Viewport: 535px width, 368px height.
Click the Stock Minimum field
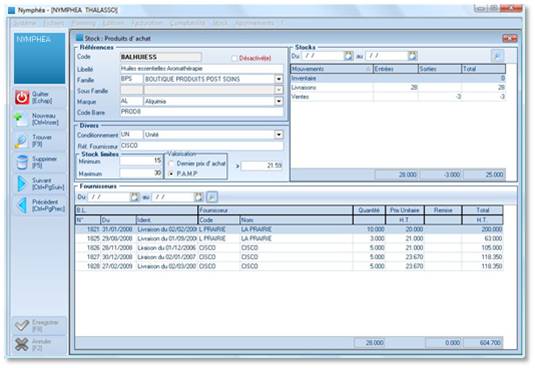click(141, 161)
